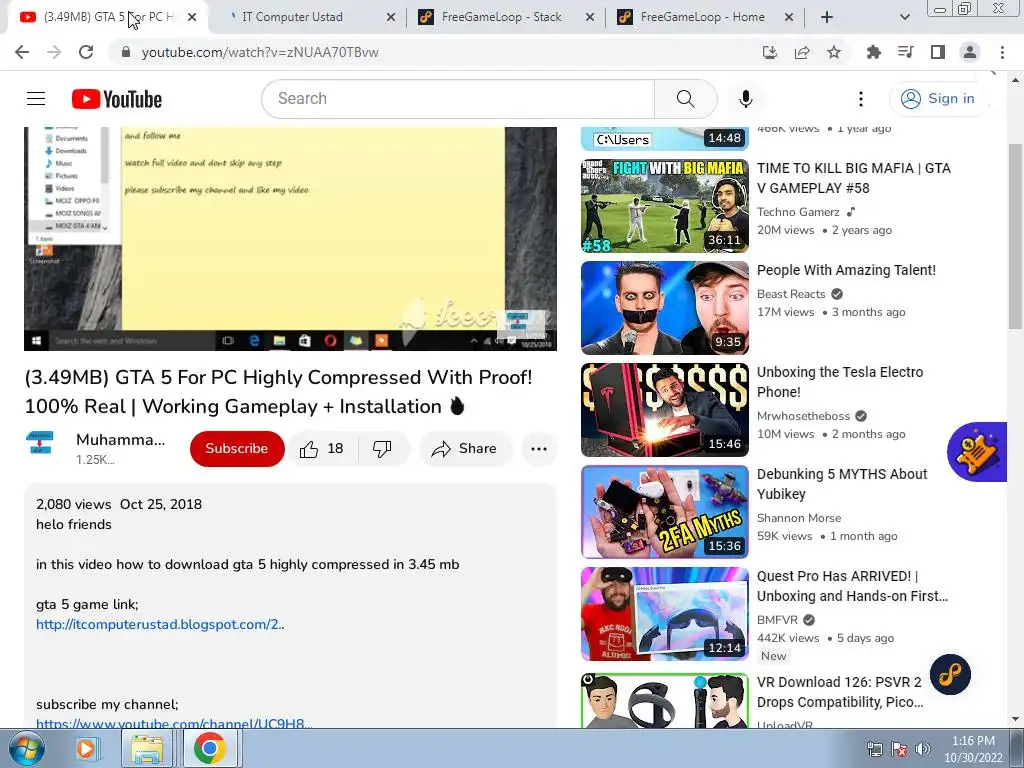This screenshot has width=1024, height=768.
Task: Open Chrome three-dot menu
Action: click(1002, 52)
